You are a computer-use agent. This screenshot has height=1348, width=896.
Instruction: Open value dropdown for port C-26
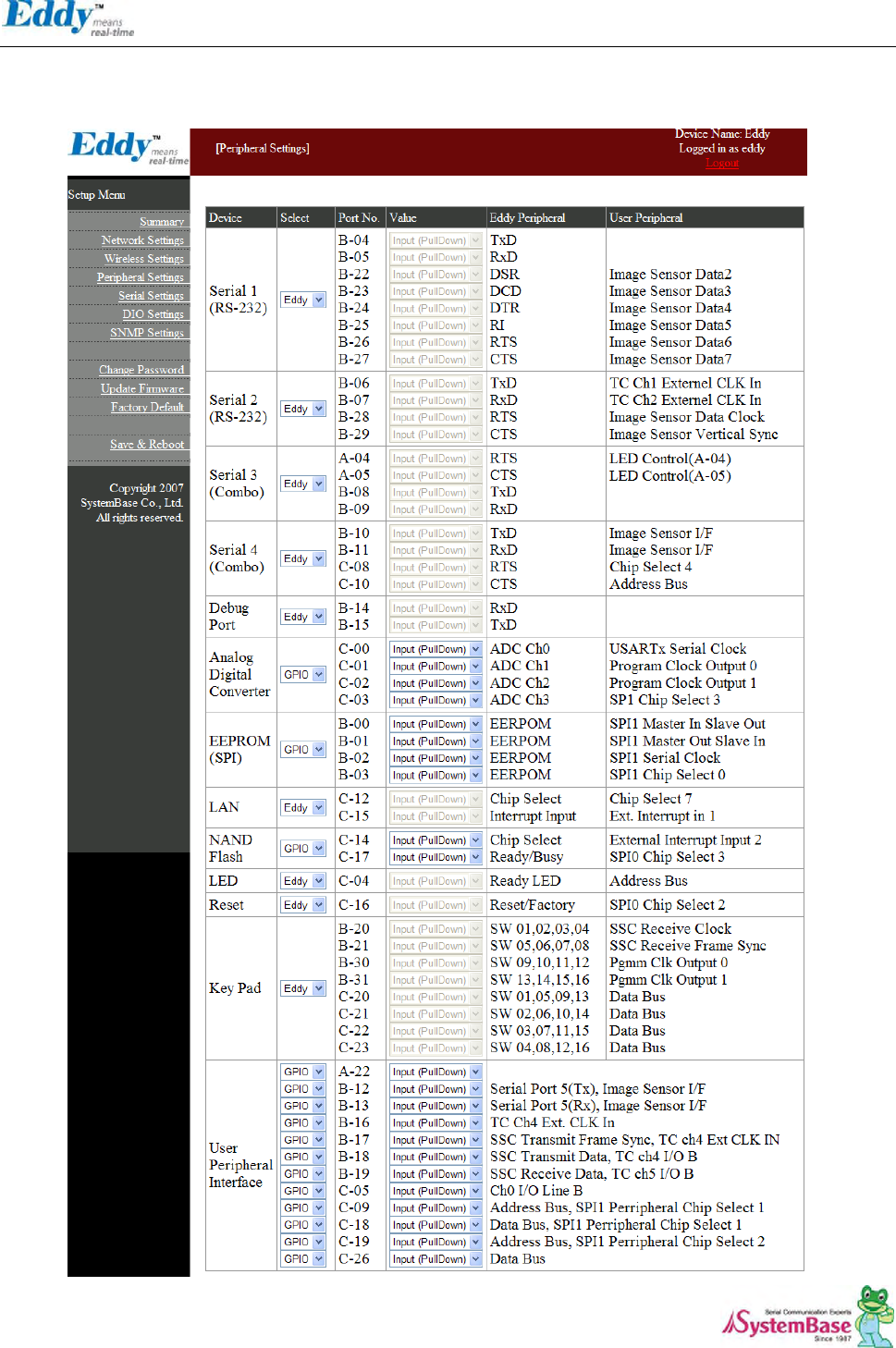click(x=436, y=1259)
